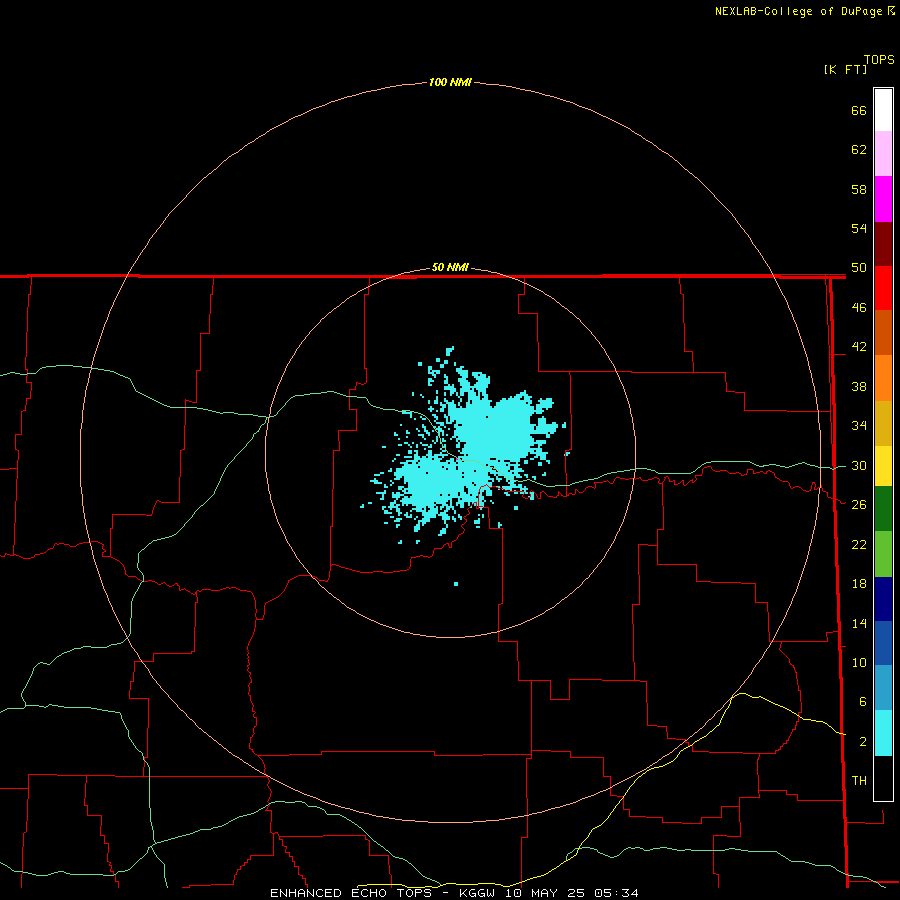Click the light green legend swatch
900x900 pixels.
coord(883,554)
